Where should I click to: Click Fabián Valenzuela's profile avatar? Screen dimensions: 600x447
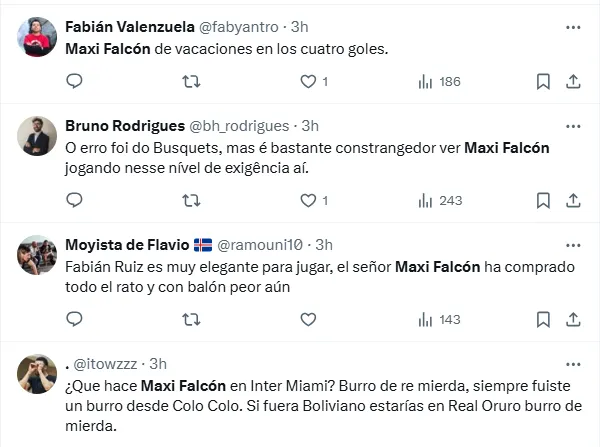(37, 37)
